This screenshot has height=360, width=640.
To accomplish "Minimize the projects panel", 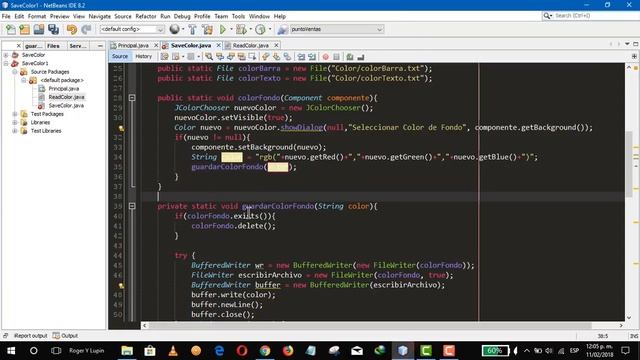I will pos(100,46).
